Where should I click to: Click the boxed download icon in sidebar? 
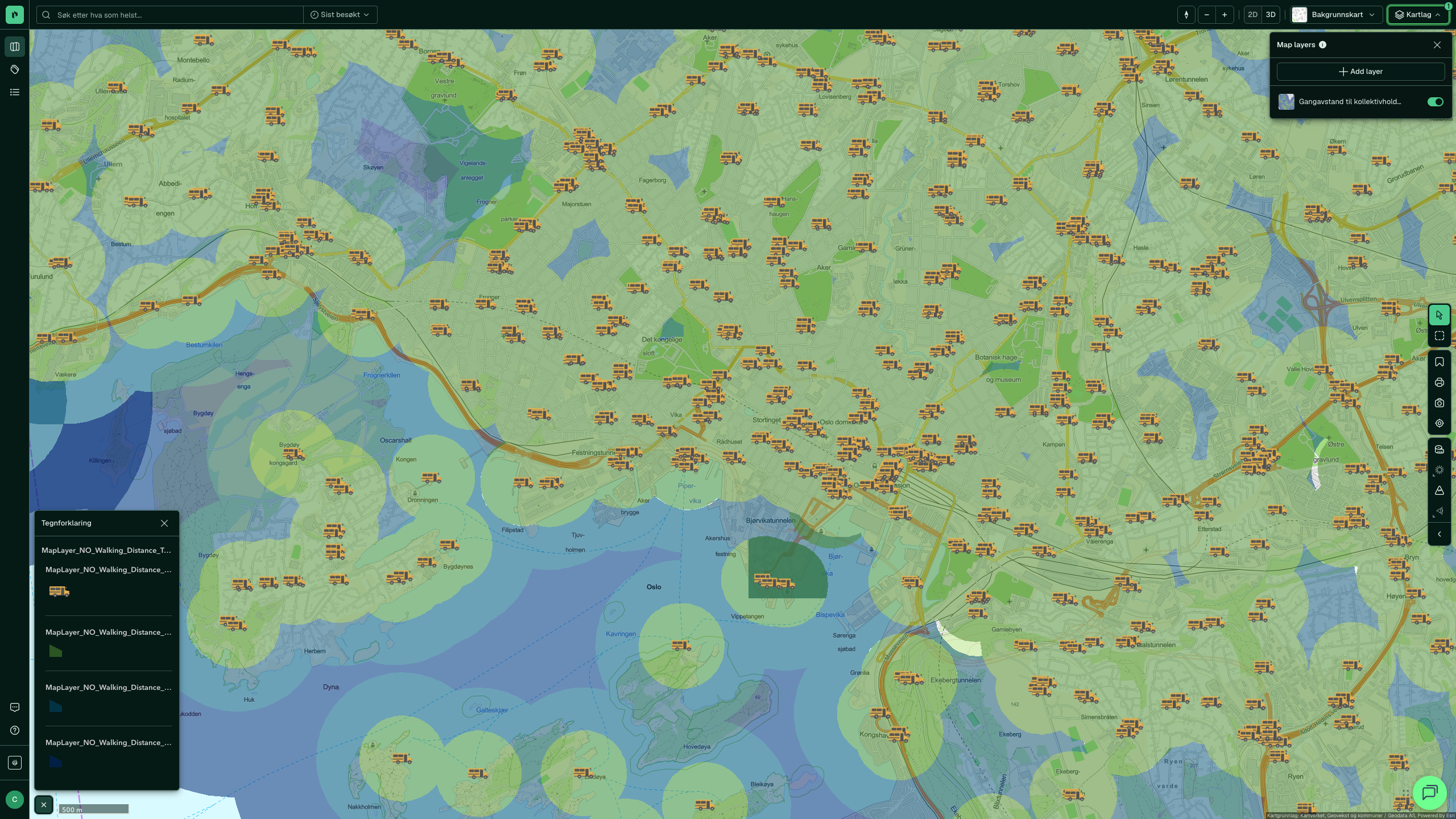coord(15,763)
